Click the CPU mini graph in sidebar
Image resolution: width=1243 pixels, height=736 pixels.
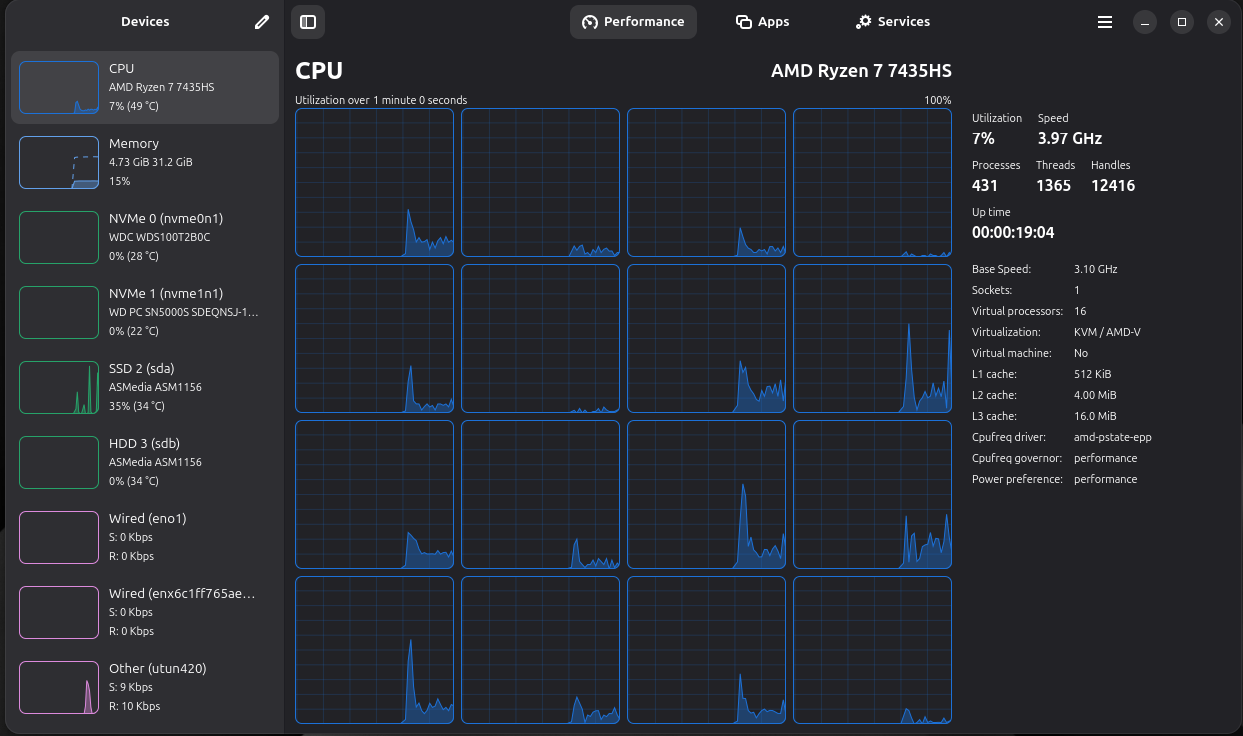point(59,87)
